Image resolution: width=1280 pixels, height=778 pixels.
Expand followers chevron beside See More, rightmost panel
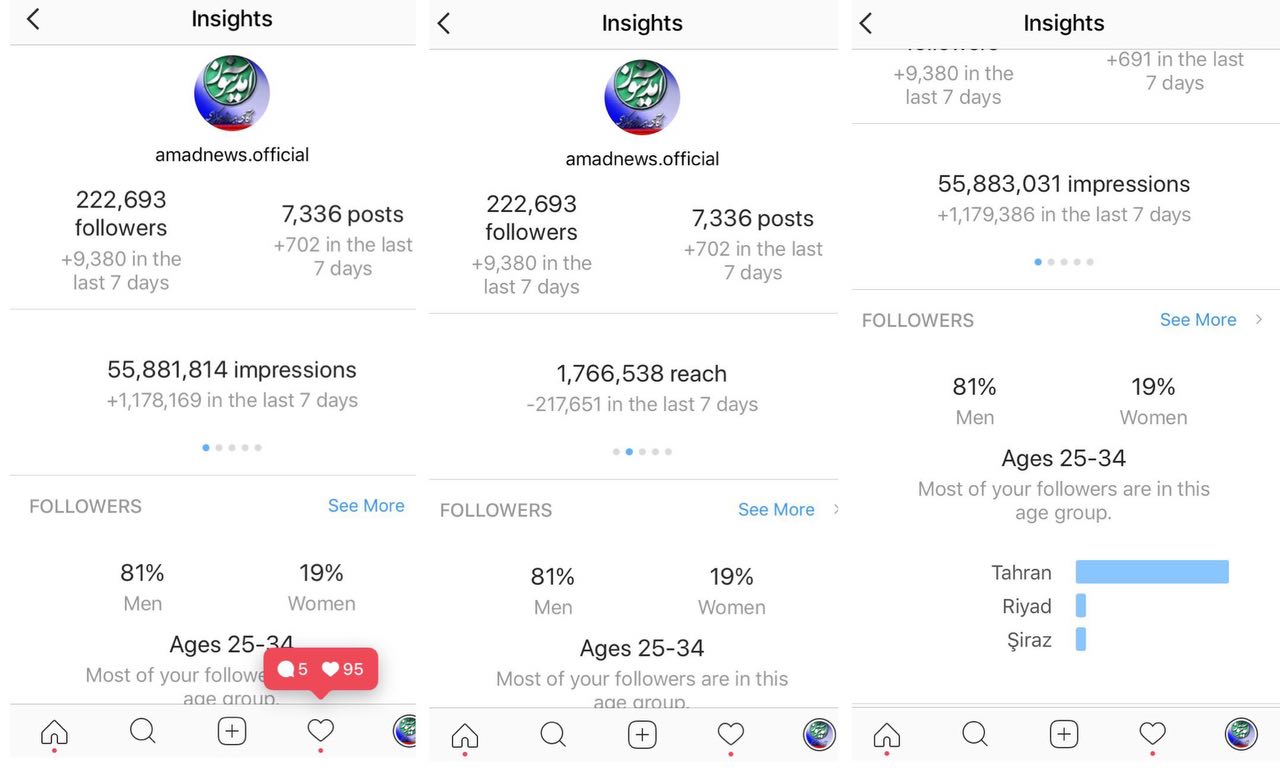click(x=1259, y=320)
